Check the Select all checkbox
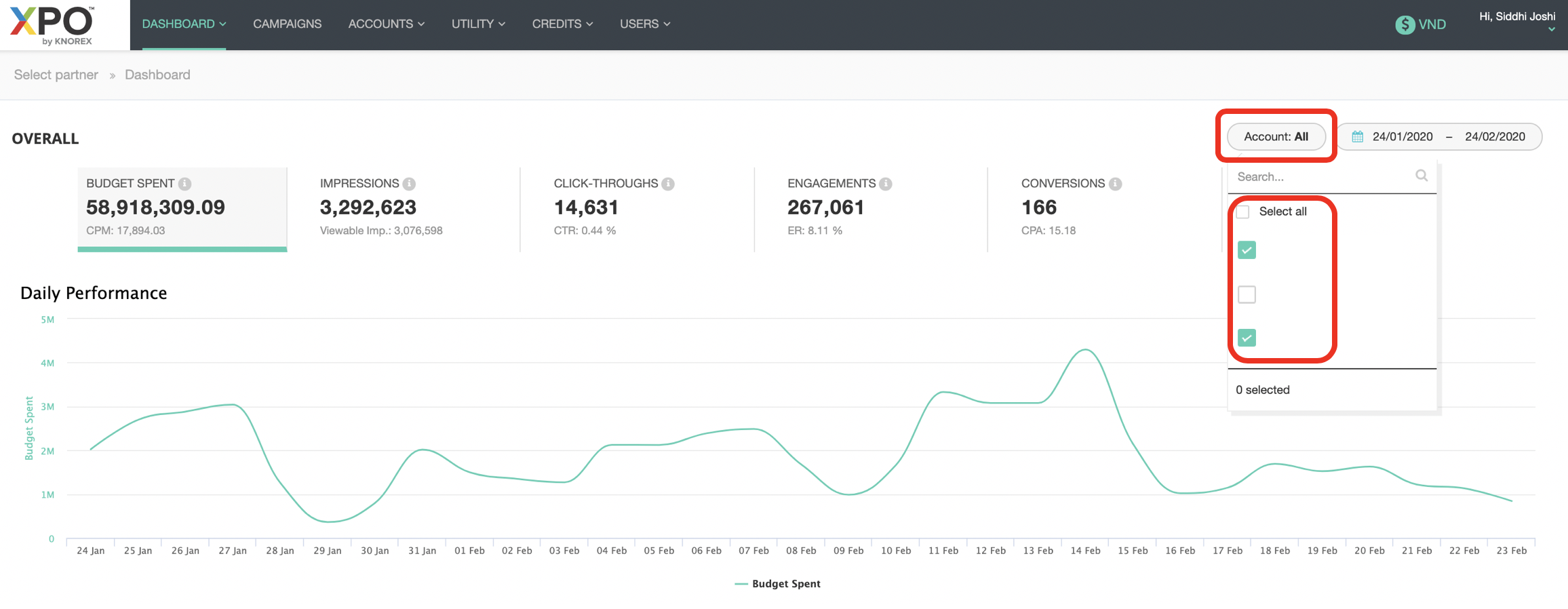 (x=1243, y=212)
